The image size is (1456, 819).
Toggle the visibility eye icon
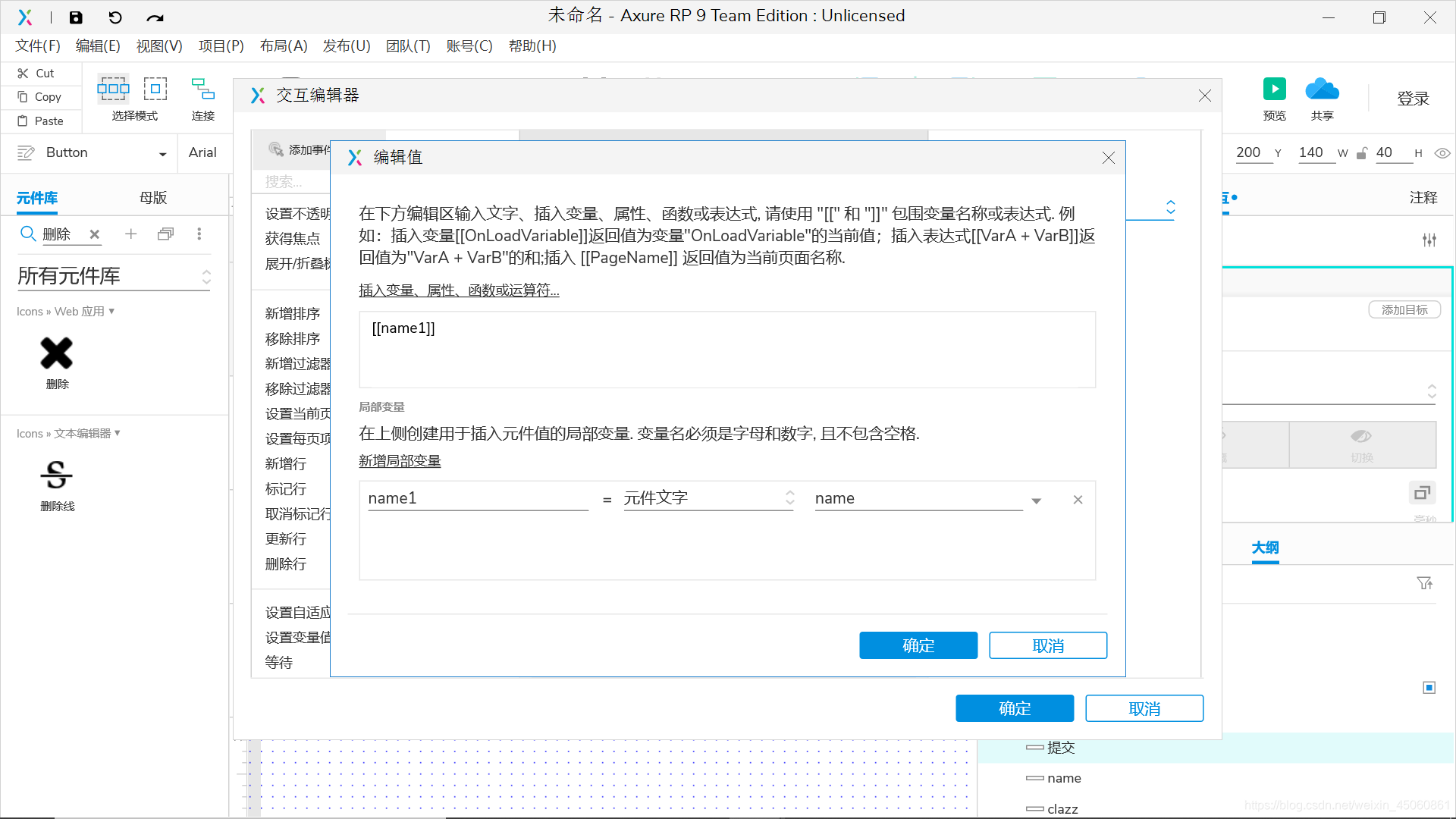(1442, 153)
